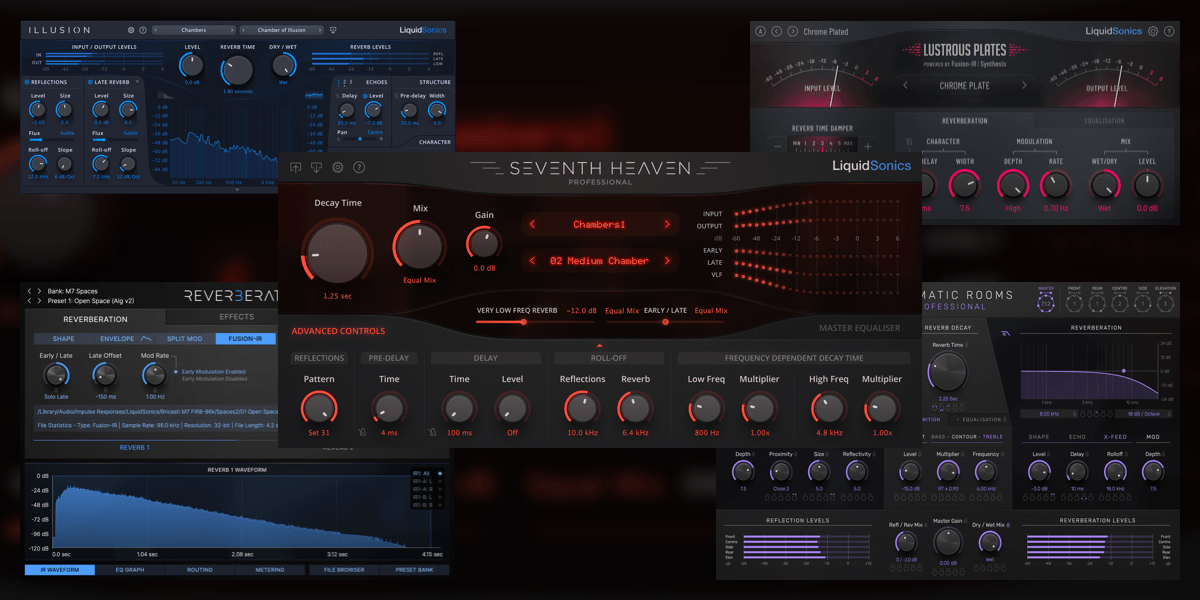Open Seventh Heaven settings gear
The image size is (1200, 600).
point(338,167)
